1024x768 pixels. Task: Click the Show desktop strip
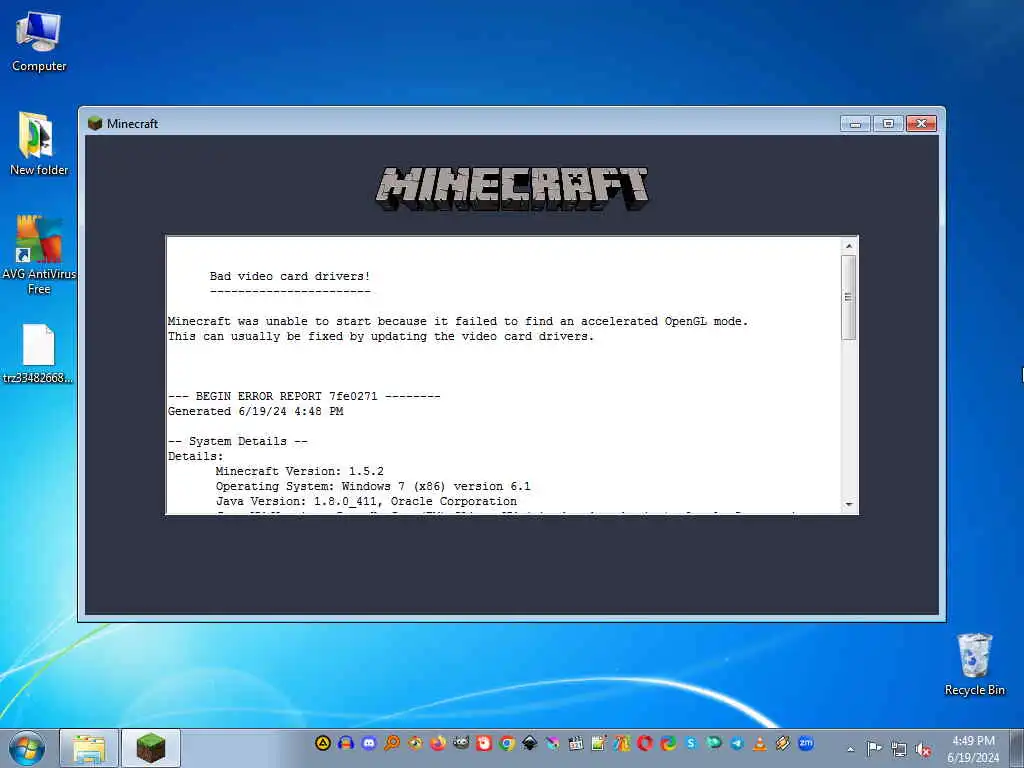coord(1017,749)
